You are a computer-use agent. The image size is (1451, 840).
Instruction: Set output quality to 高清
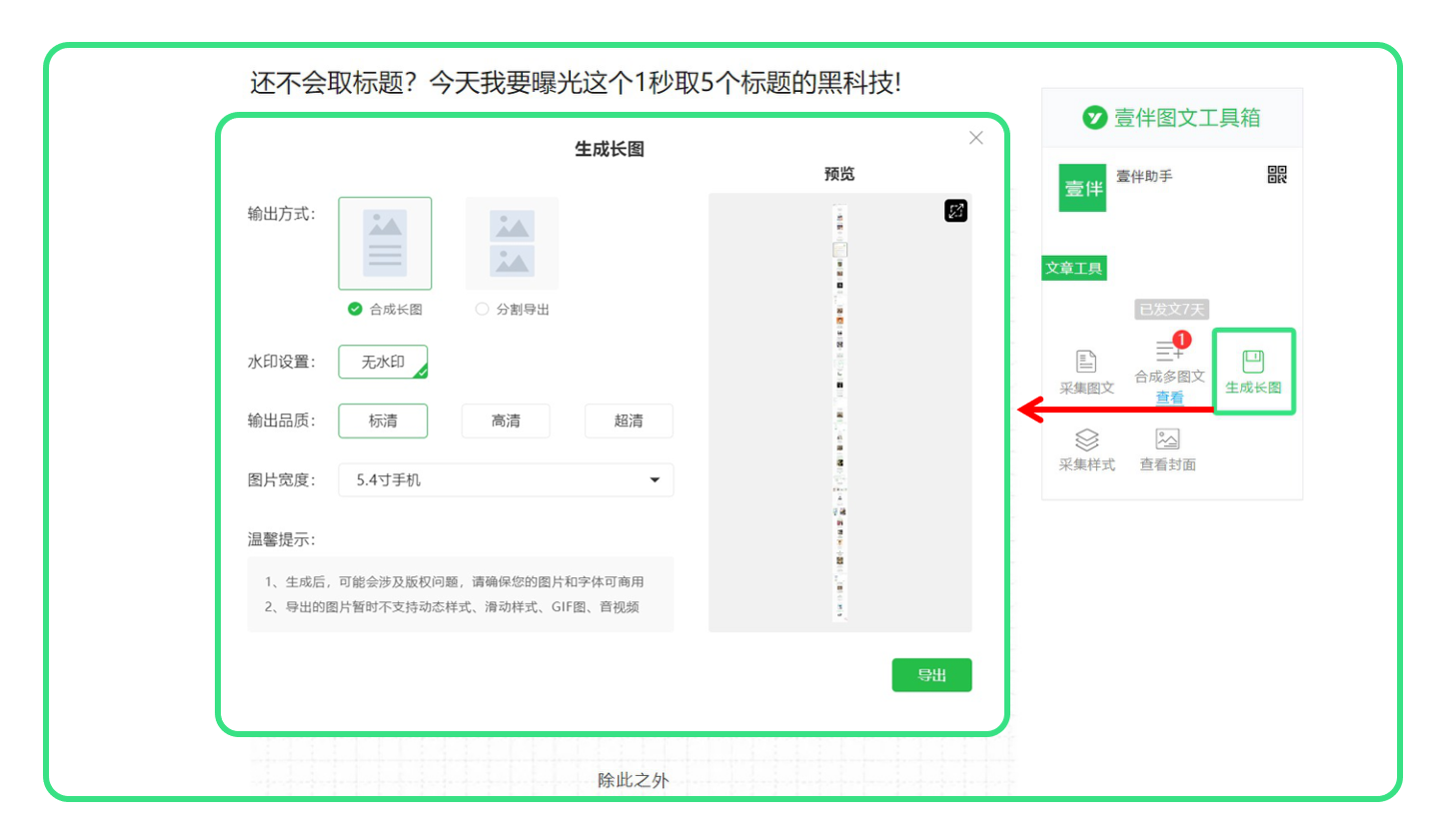pyautogui.click(x=506, y=420)
